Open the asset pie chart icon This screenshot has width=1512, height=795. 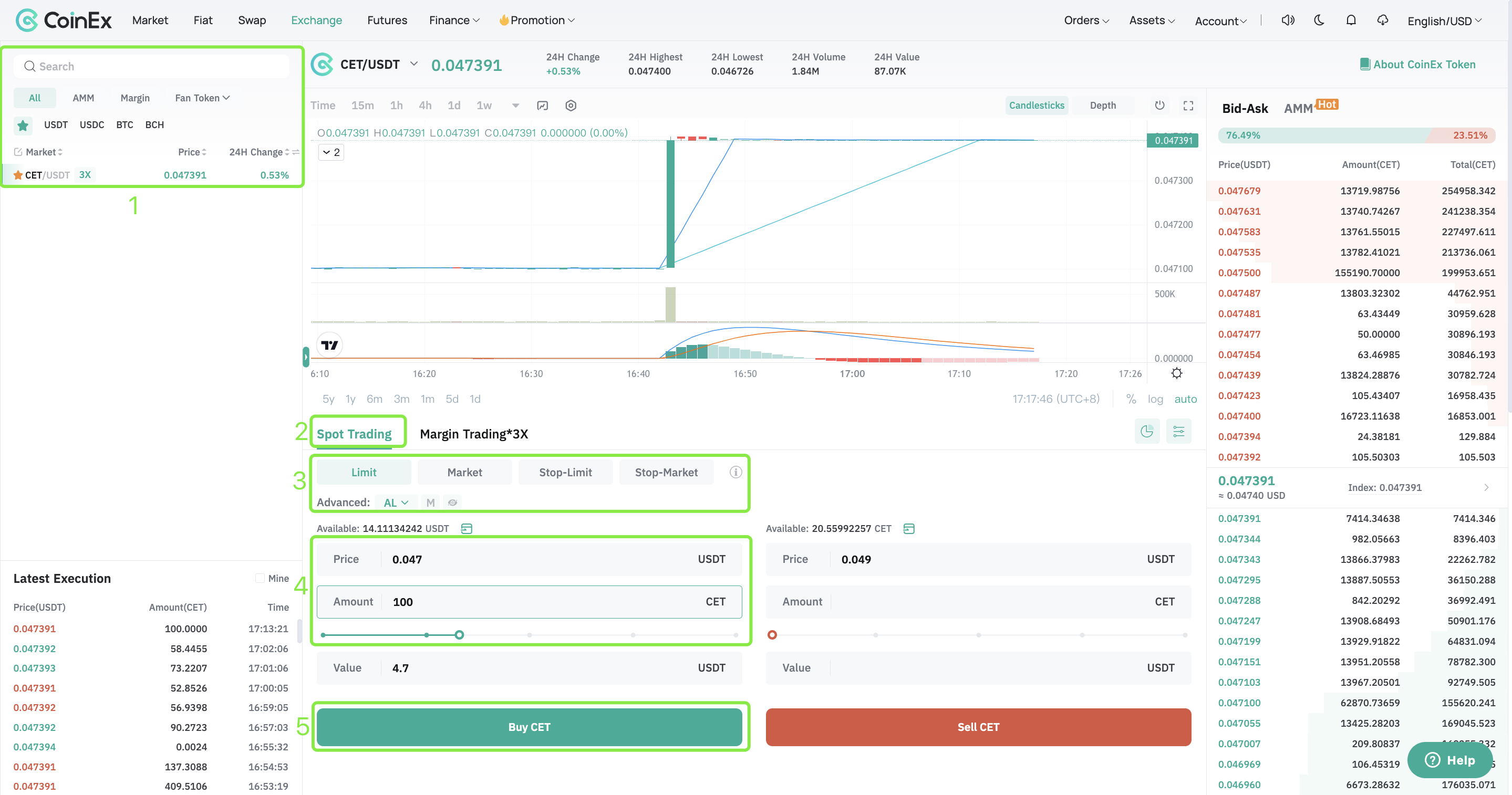pyautogui.click(x=1147, y=432)
